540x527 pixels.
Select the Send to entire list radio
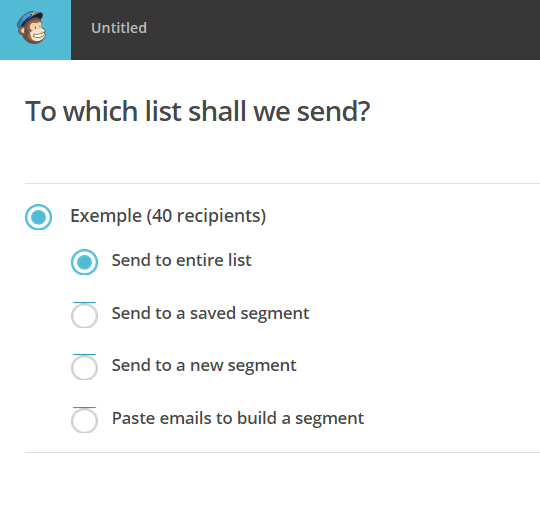(x=84, y=262)
